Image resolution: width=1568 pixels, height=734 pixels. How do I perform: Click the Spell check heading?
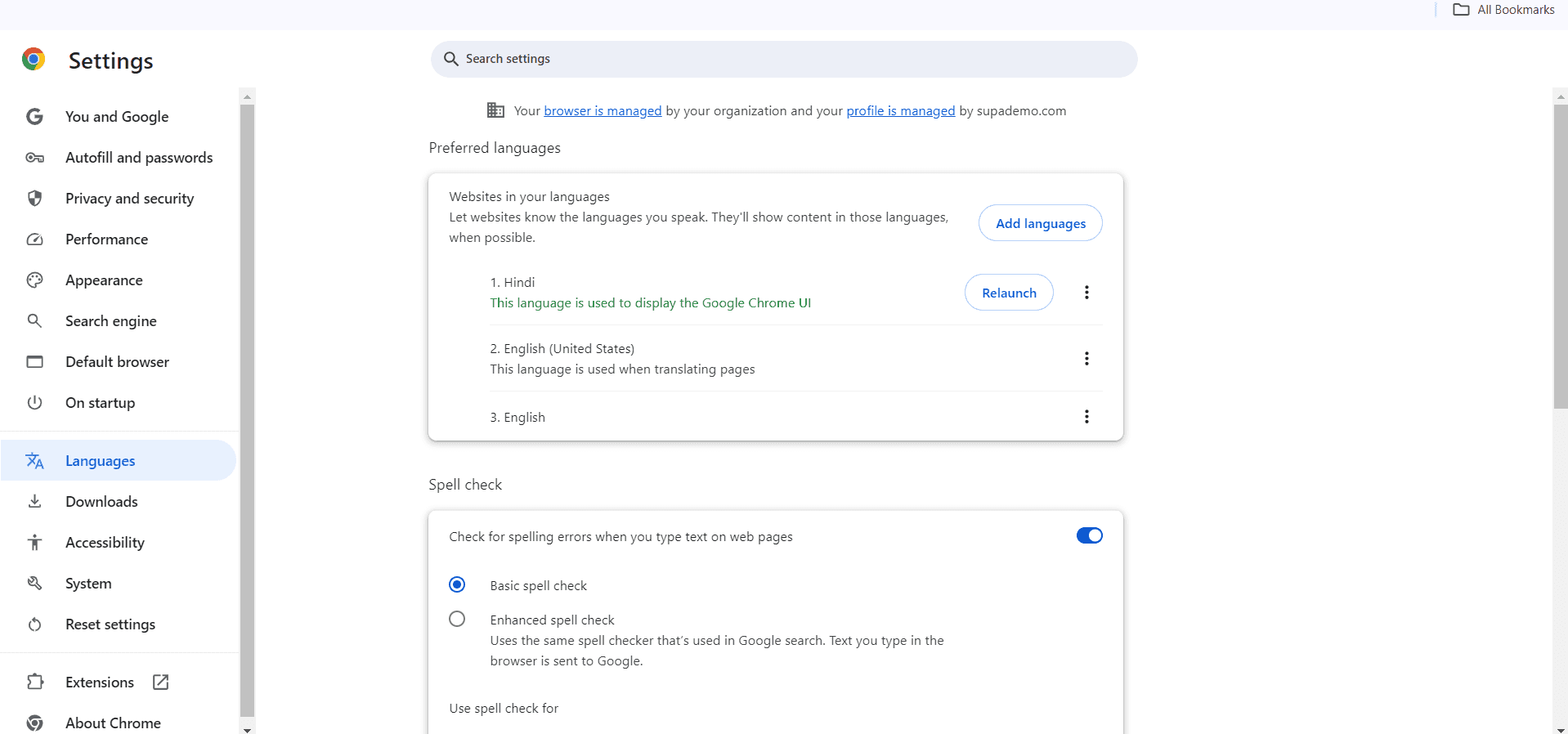pos(465,485)
